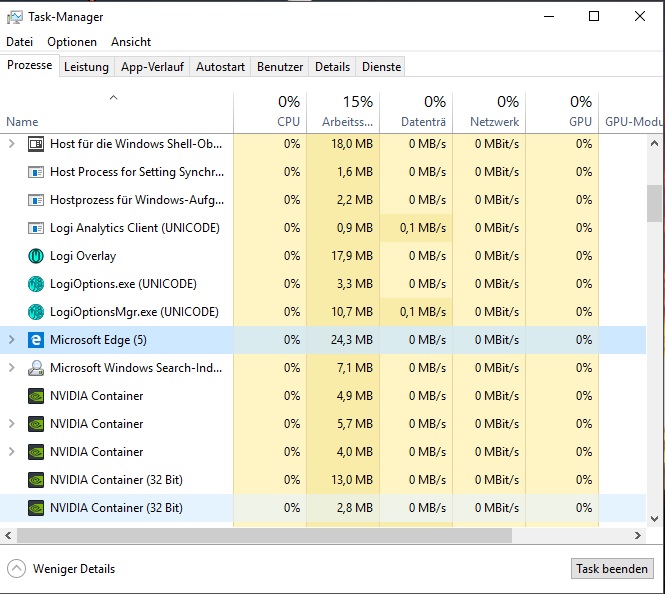Screen dimensions: 665x594
Task: Click the NVIDIA icon of the 4,0 MB container
Action: 36,452
